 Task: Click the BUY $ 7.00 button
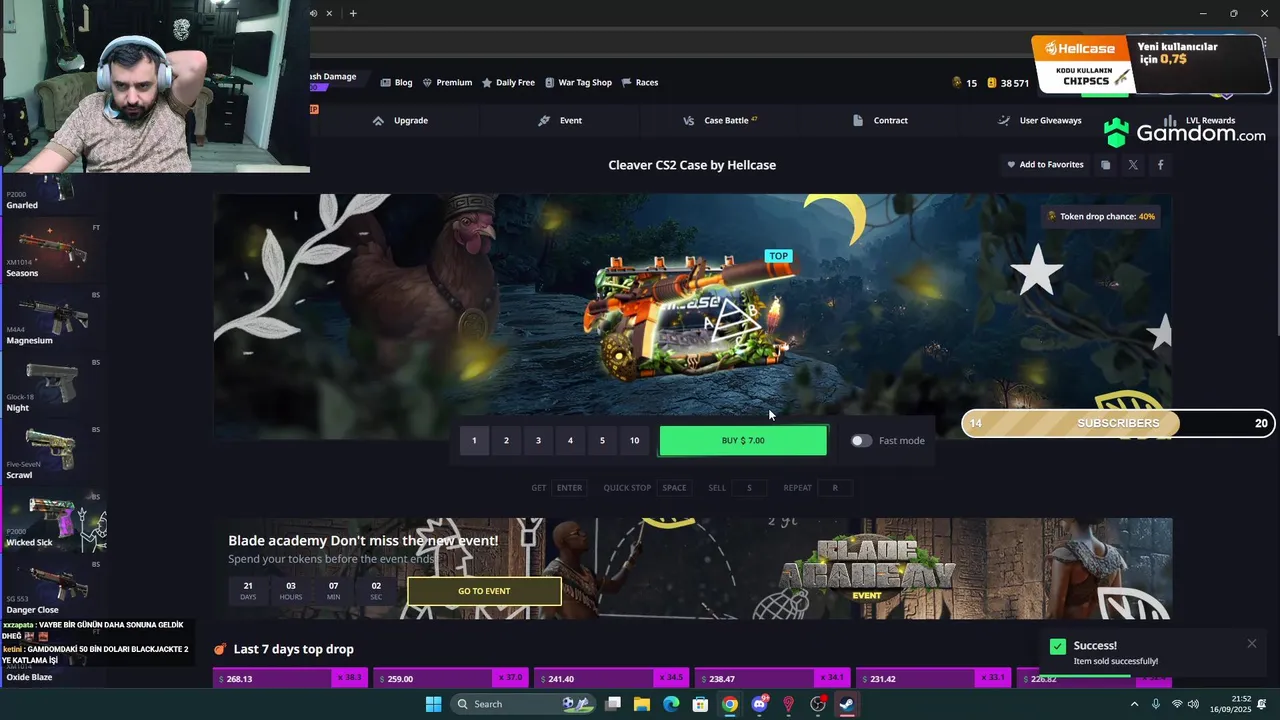pos(743,441)
